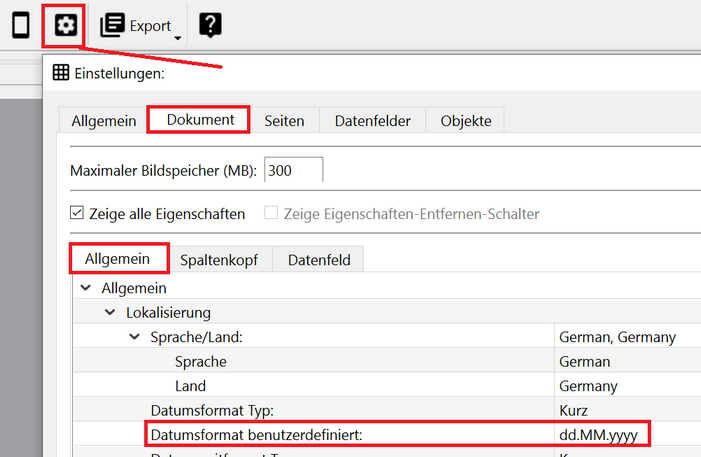The height and width of the screenshot is (457, 701).
Task: Edit the Maximaler Bildspeicher value field
Action: (293, 171)
